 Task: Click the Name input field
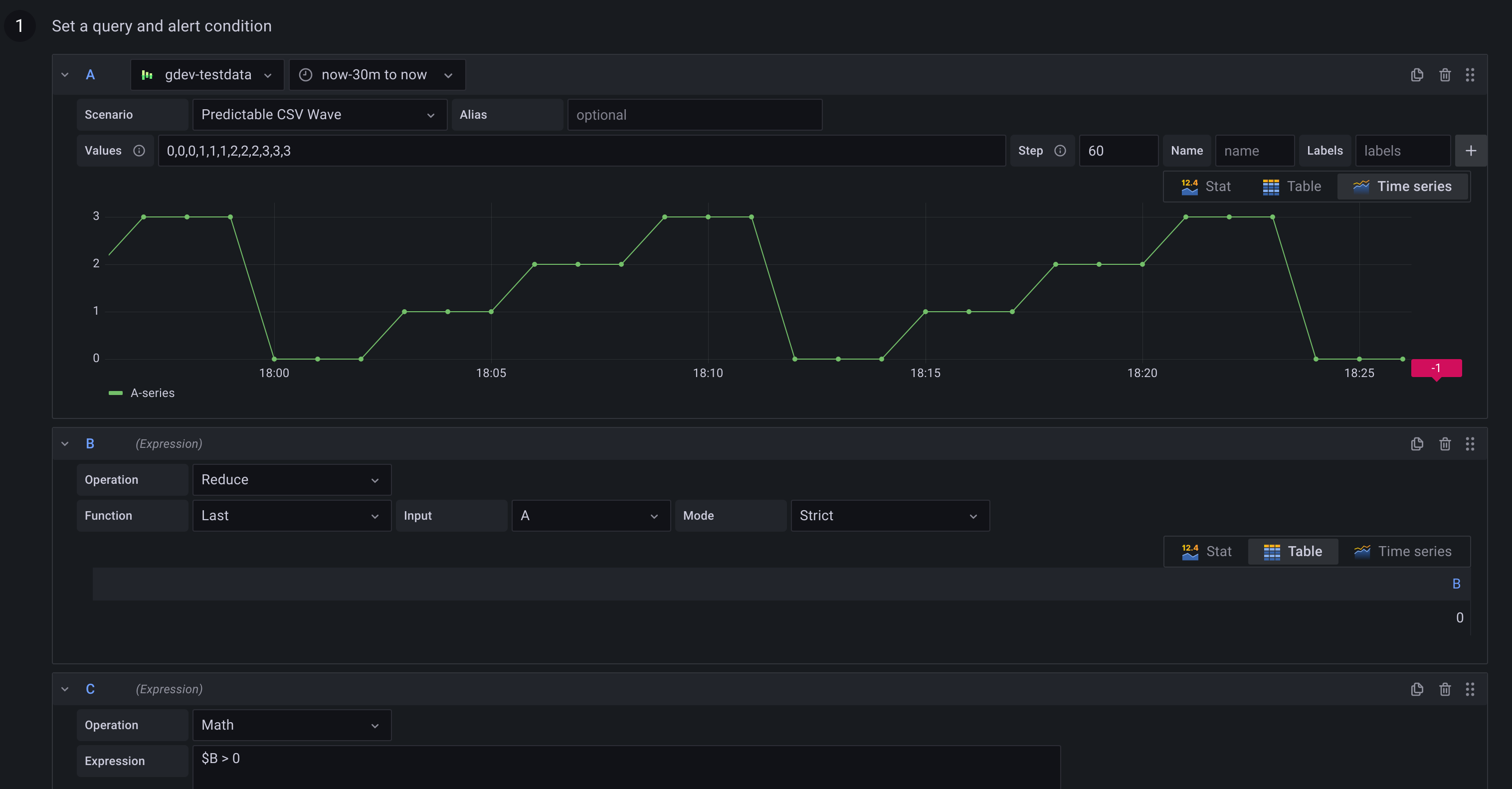1254,151
